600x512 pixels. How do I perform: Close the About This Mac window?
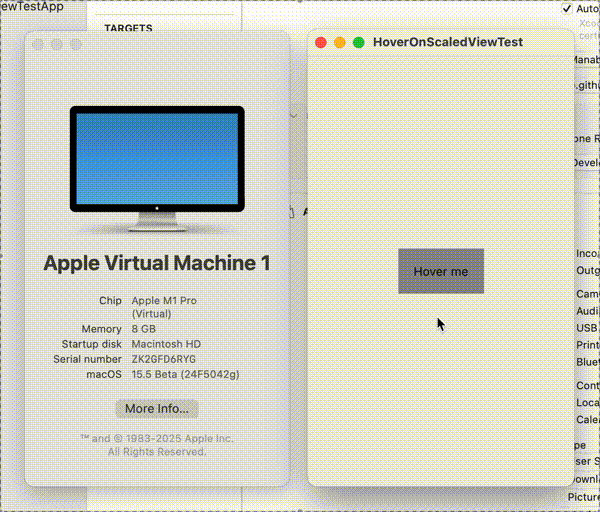(x=38, y=45)
